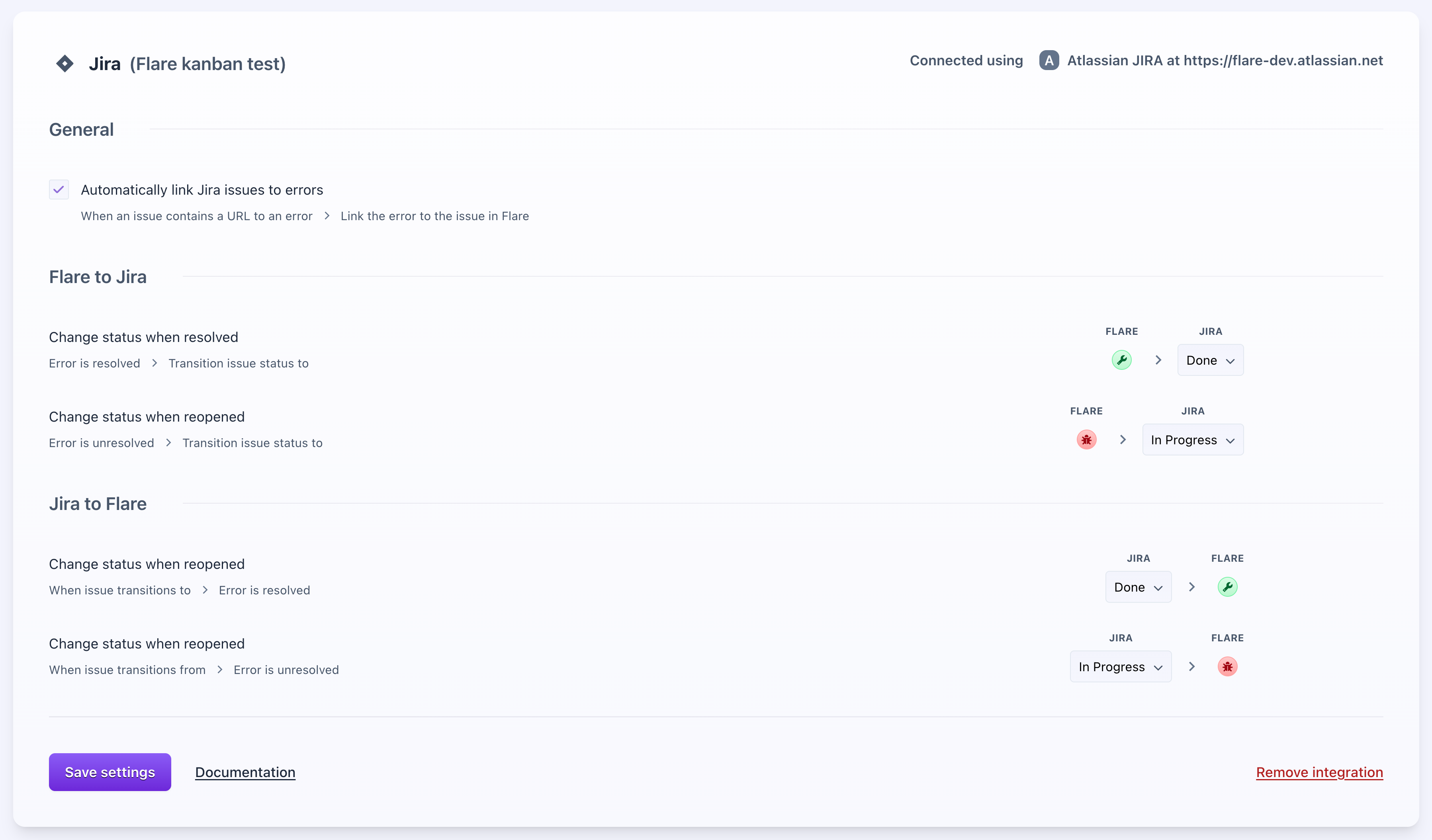Click the 'General' section heading
This screenshot has width=1432, height=840.
pyautogui.click(x=81, y=129)
